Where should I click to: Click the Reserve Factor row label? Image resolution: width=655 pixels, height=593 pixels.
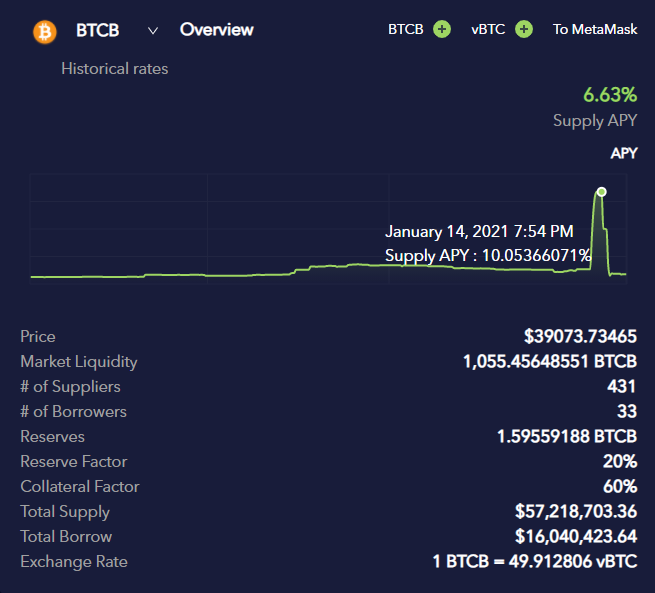tap(74, 461)
